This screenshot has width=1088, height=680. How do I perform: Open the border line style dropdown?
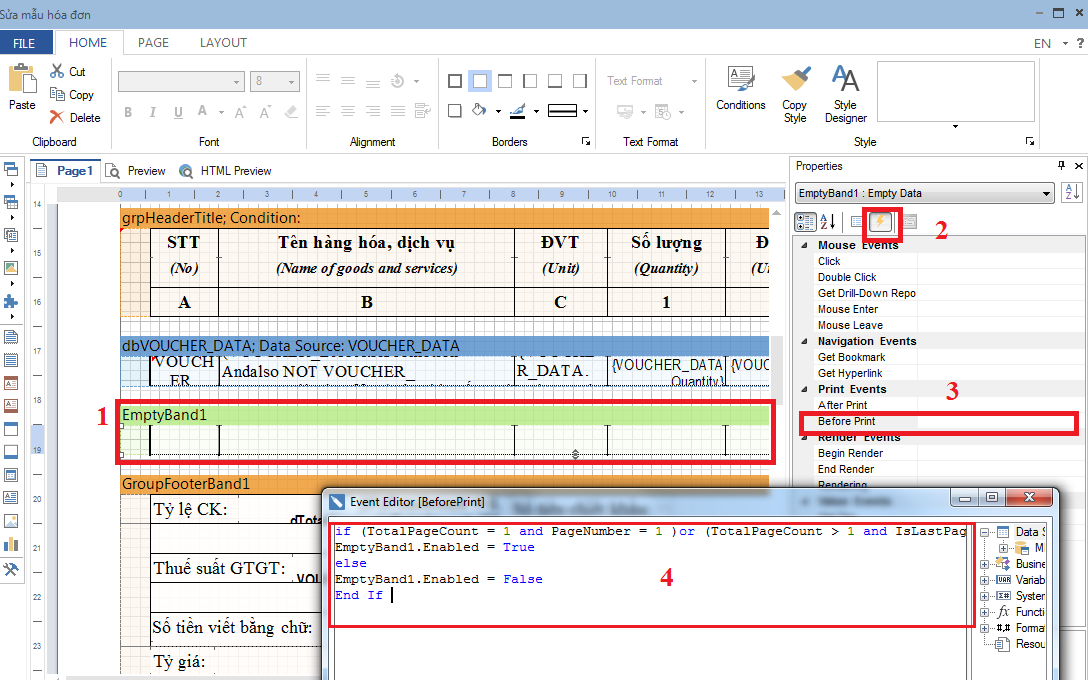point(586,111)
